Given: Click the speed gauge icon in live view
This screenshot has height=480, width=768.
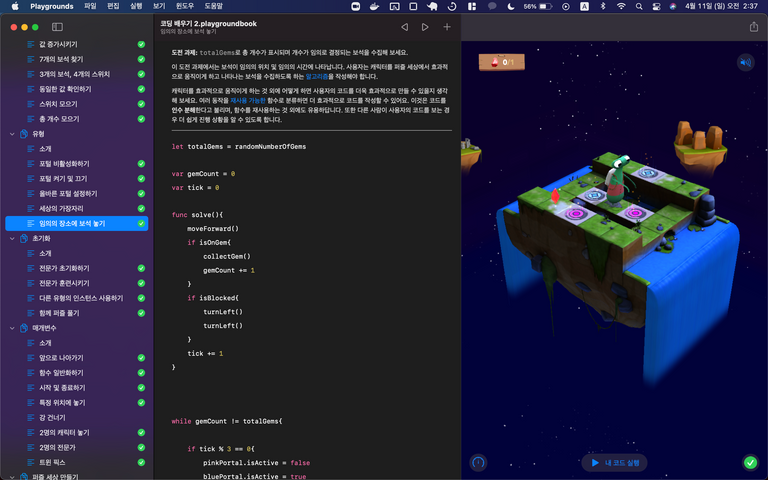Looking at the screenshot, I should 478,462.
